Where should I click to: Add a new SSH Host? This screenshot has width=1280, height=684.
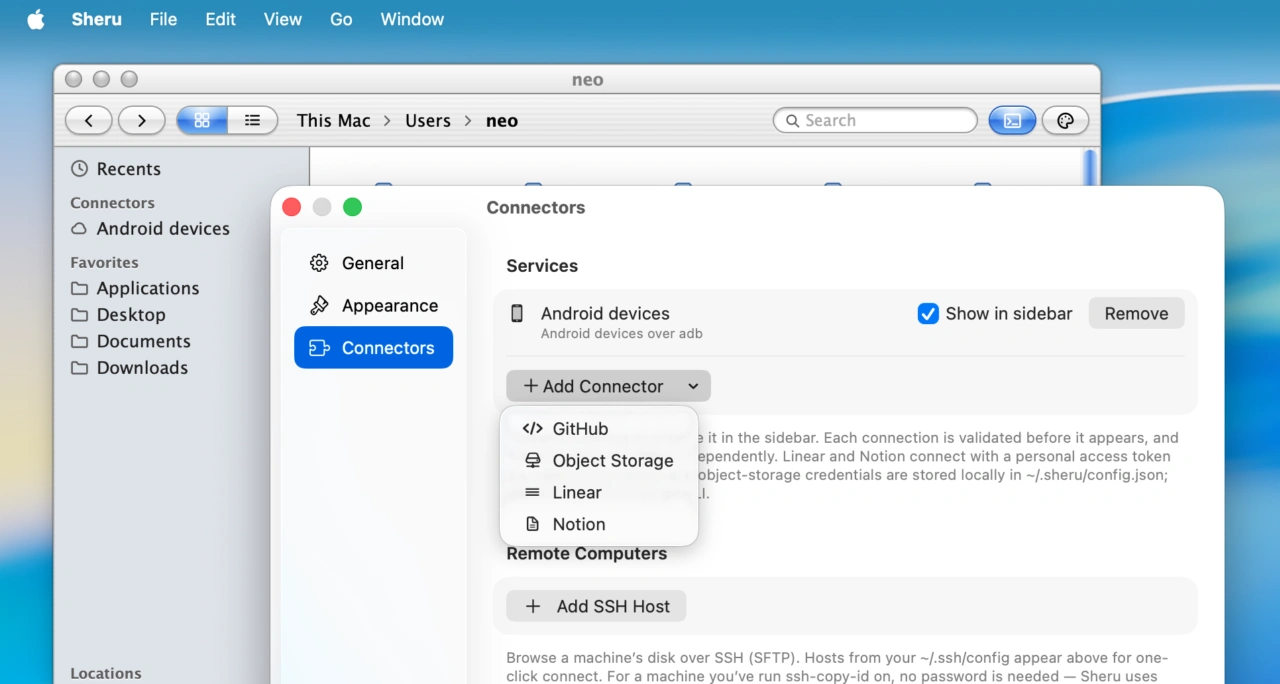tap(596, 606)
